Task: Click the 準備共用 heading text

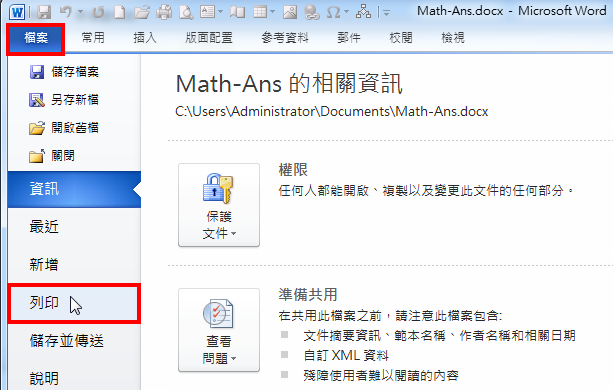Action: point(308,295)
